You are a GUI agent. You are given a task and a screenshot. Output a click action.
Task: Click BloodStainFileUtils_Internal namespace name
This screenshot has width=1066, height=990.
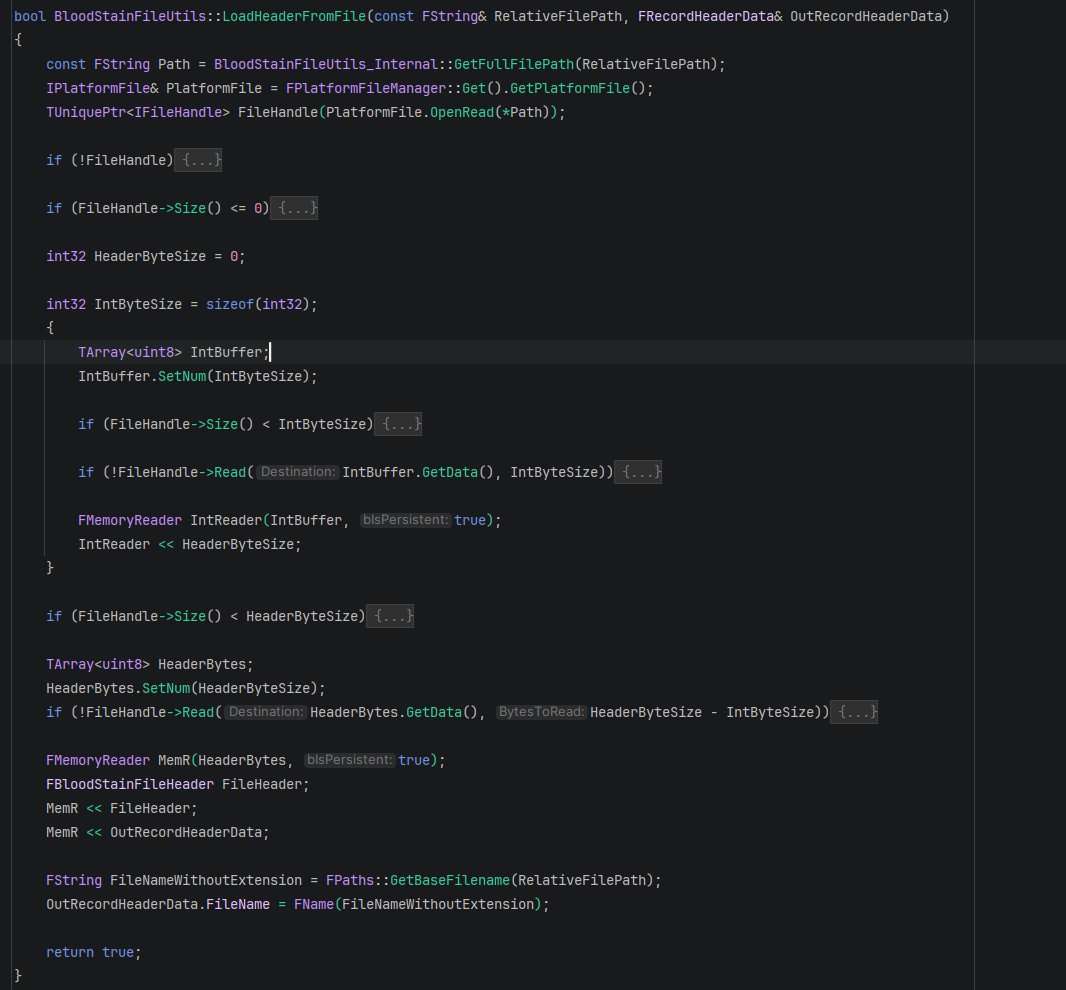click(326, 65)
